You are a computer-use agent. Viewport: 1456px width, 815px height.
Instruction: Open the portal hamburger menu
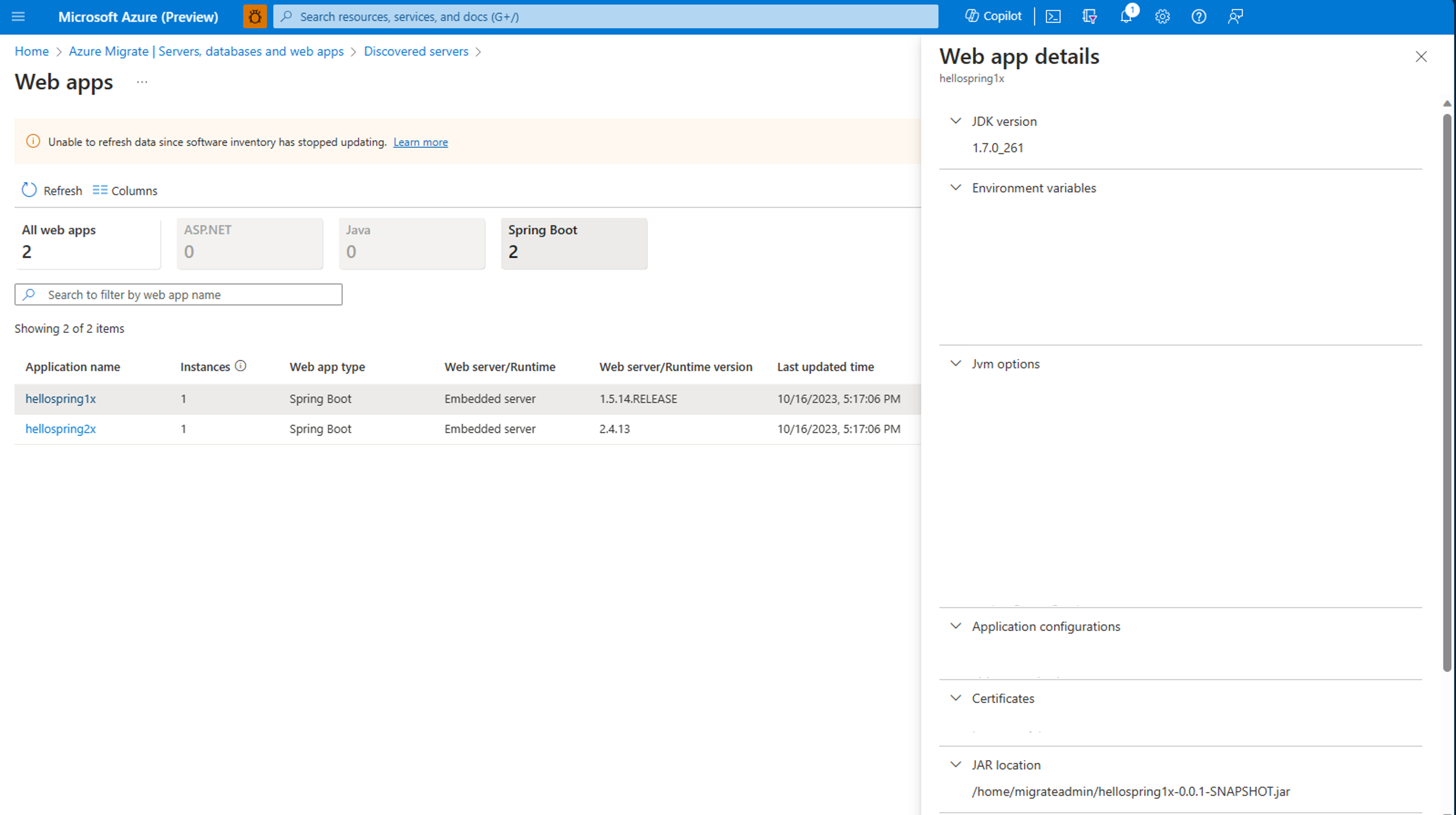(x=18, y=16)
